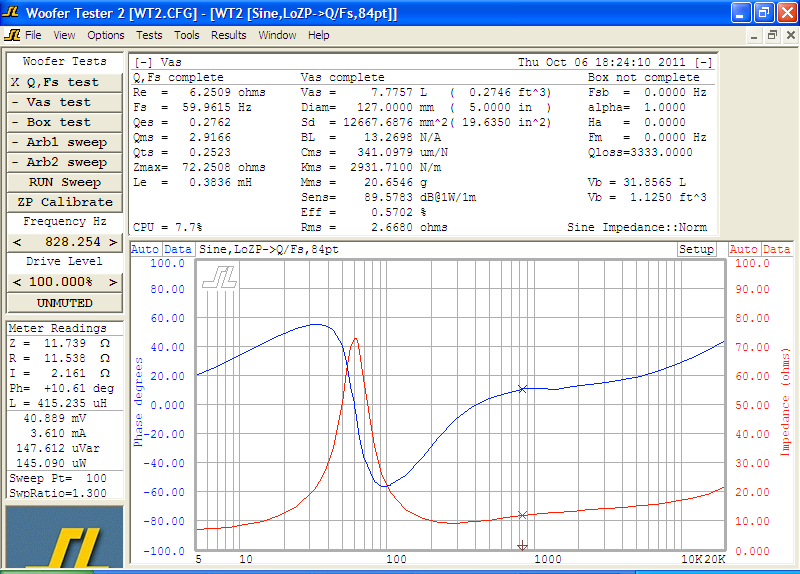Decrease frequency with the left arrow
The height and width of the screenshot is (574, 800).
(17, 242)
